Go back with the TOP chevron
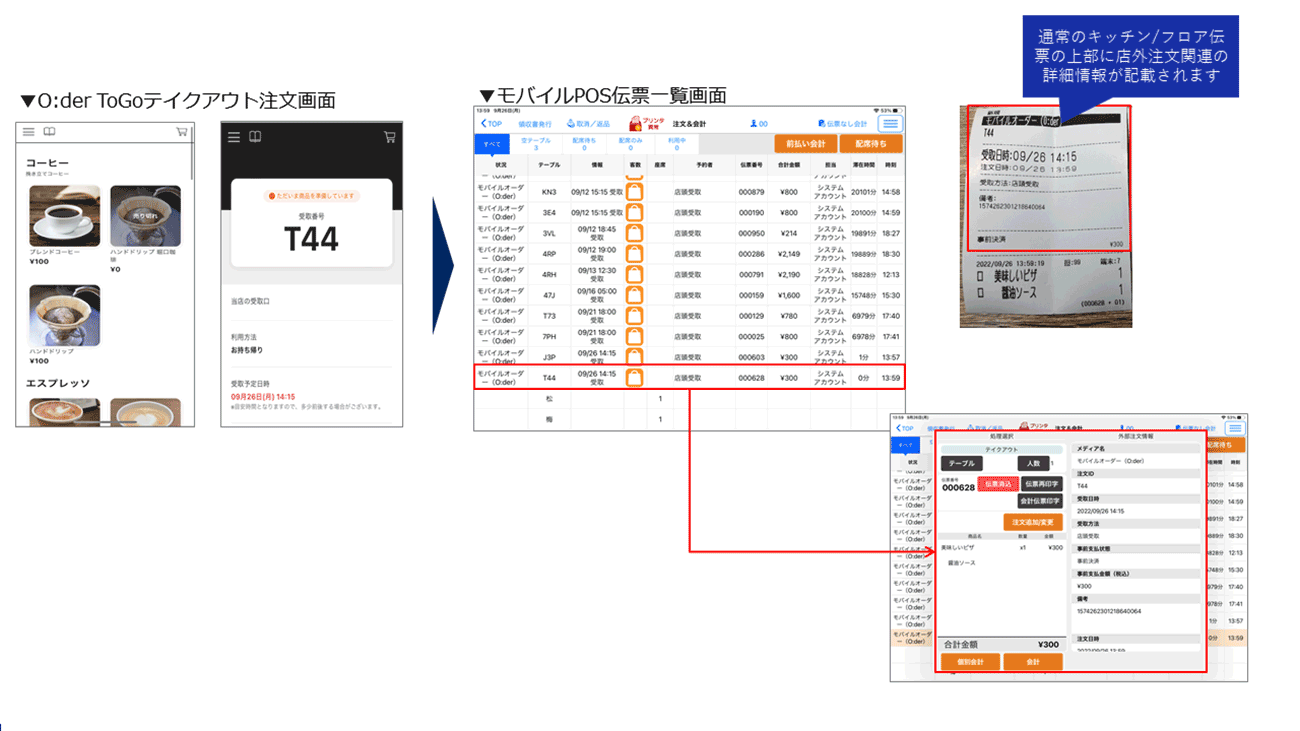This screenshot has width=1300, height=731. pos(491,124)
